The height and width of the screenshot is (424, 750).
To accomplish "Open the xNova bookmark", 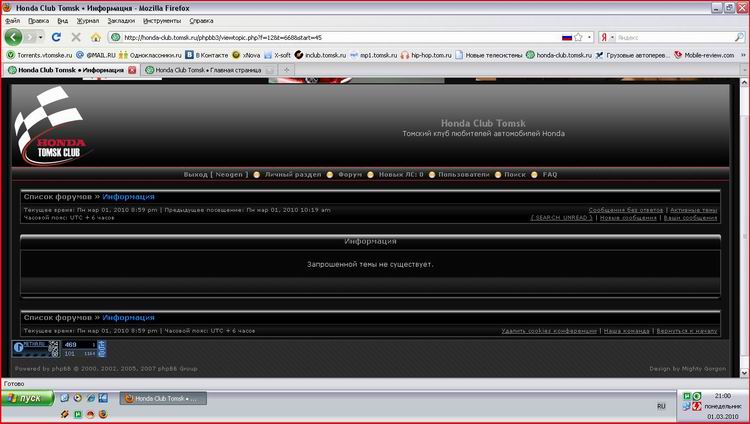I will (x=246, y=55).
